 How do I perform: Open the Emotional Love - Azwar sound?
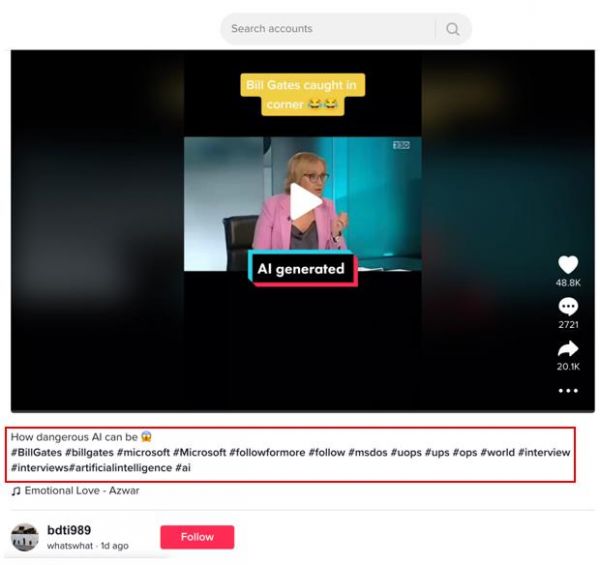point(82,490)
